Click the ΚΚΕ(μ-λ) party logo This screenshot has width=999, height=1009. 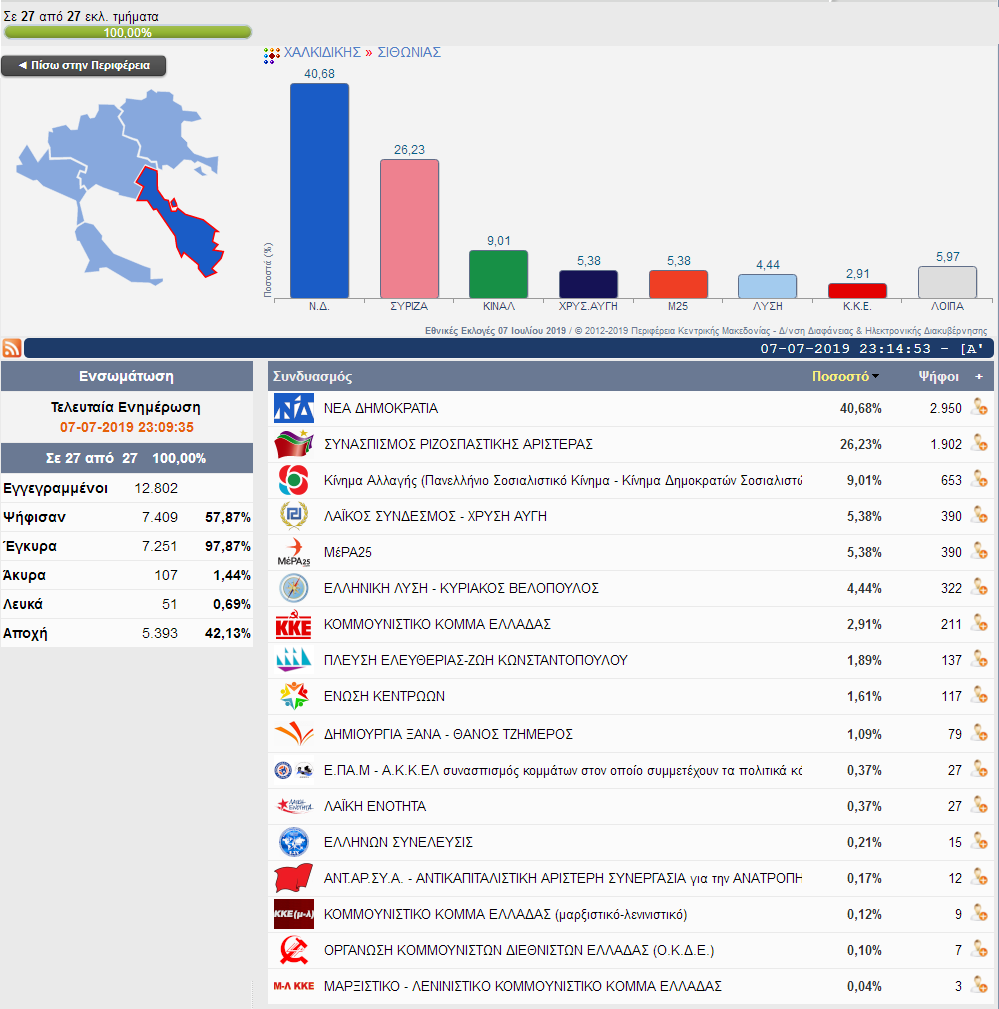(294, 914)
